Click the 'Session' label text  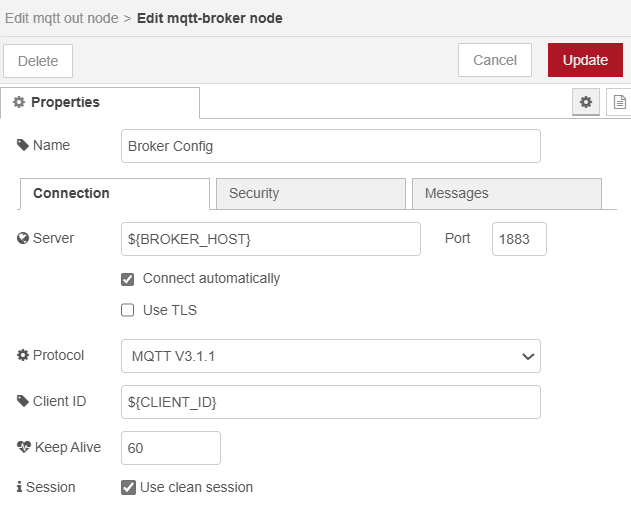point(50,487)
